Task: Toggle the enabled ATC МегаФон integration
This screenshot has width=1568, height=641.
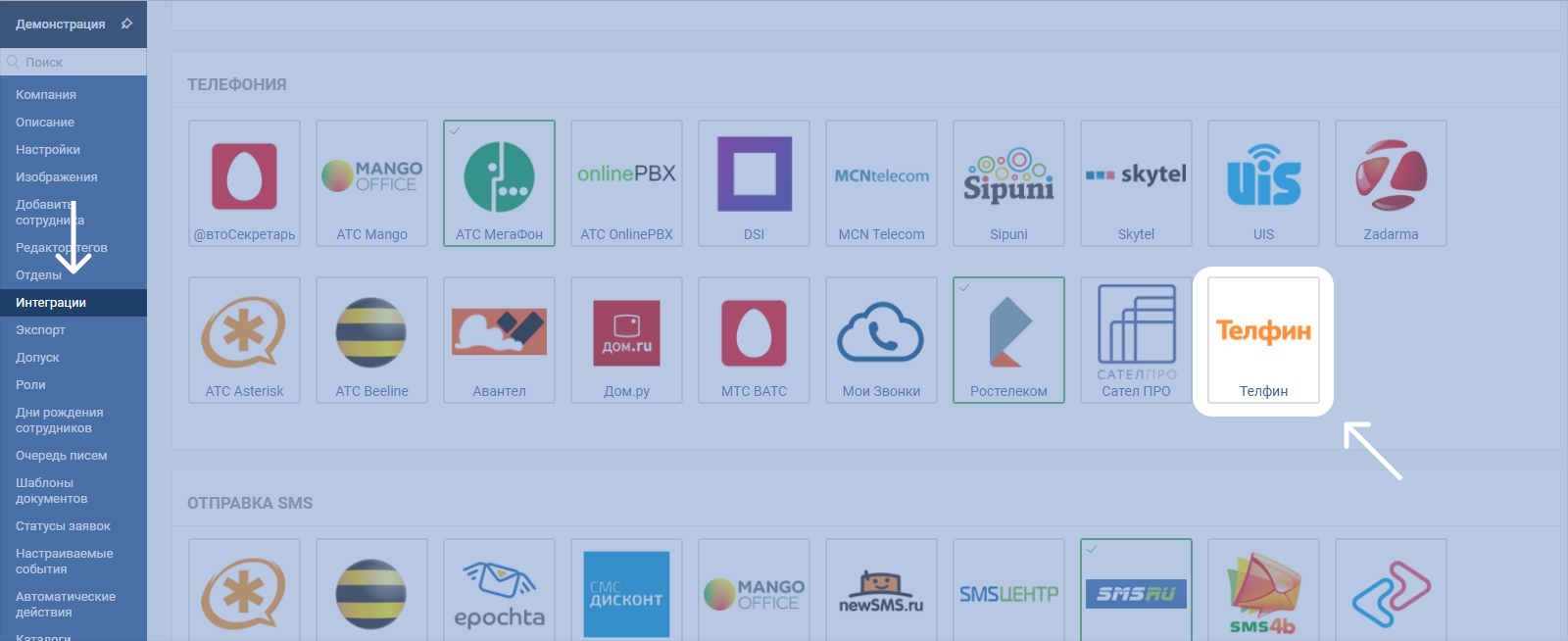Action: tap(499, 183)
